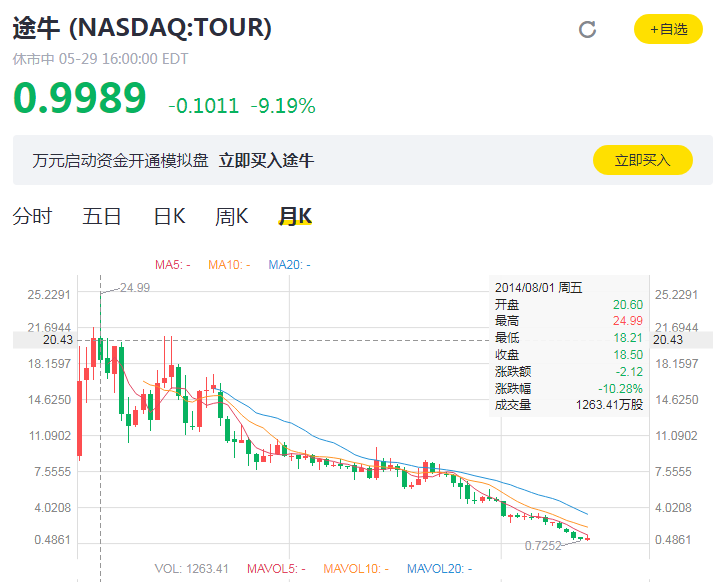Click the 20.43 crosshair price on left axis

point(58,340)
